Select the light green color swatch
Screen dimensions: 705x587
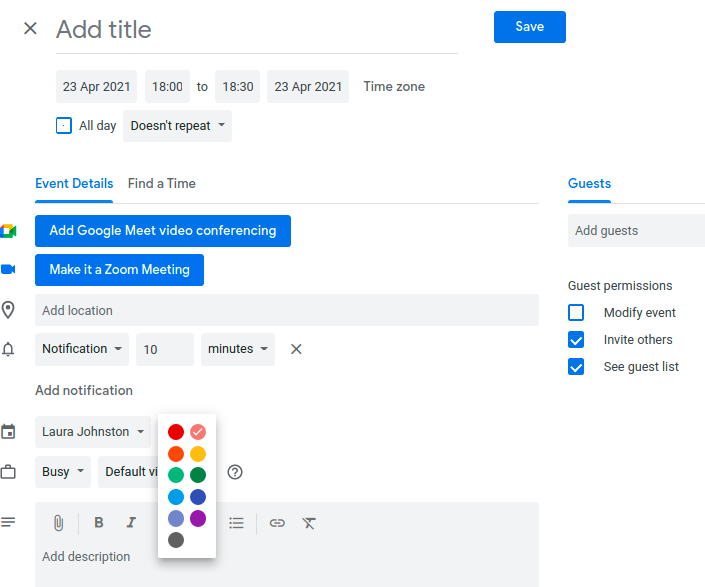[x=176, y=475]
